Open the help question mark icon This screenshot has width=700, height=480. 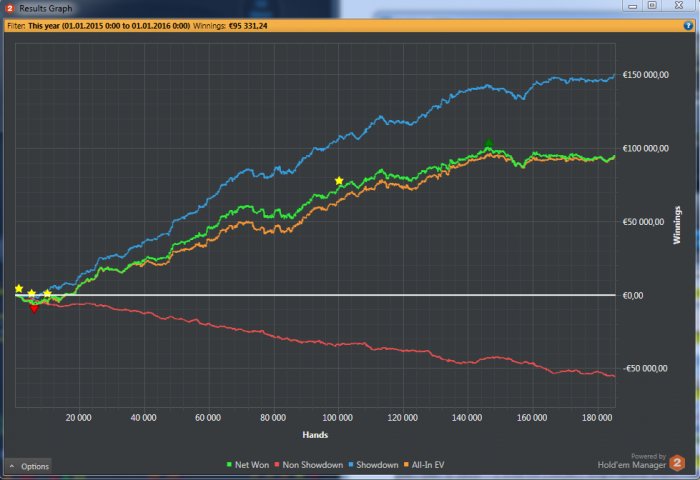[x=688, y=25]
